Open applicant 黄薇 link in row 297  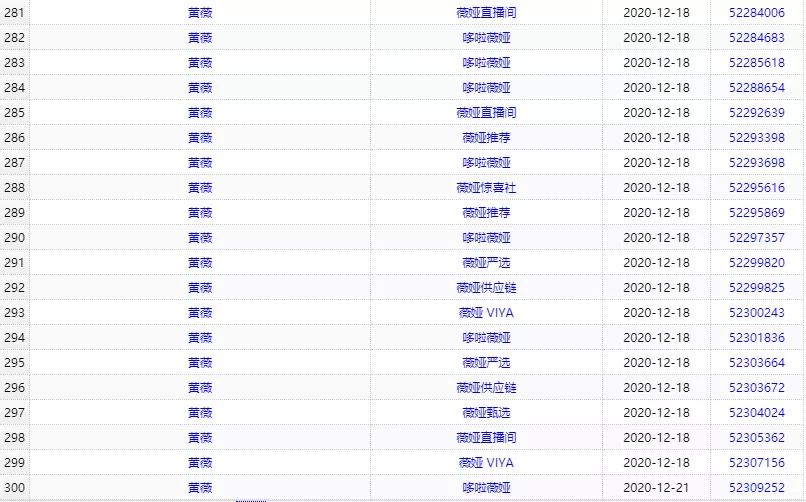[x=200, y=413]
